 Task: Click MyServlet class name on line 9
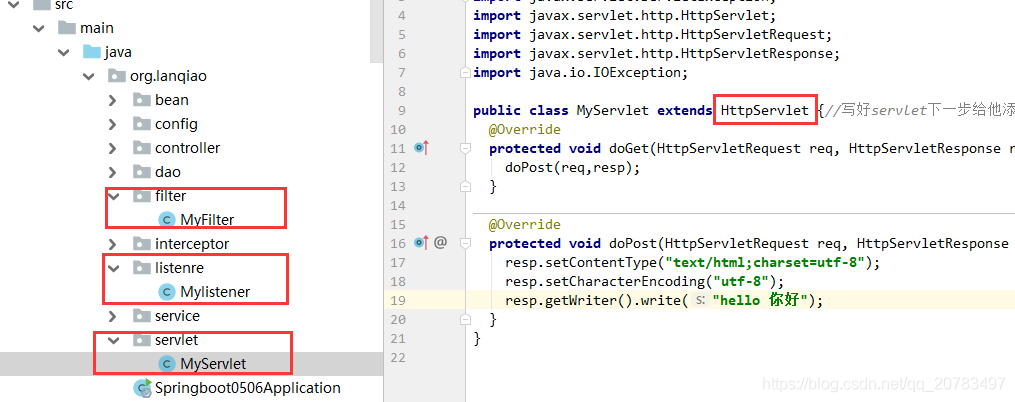(x=612, y=111)
